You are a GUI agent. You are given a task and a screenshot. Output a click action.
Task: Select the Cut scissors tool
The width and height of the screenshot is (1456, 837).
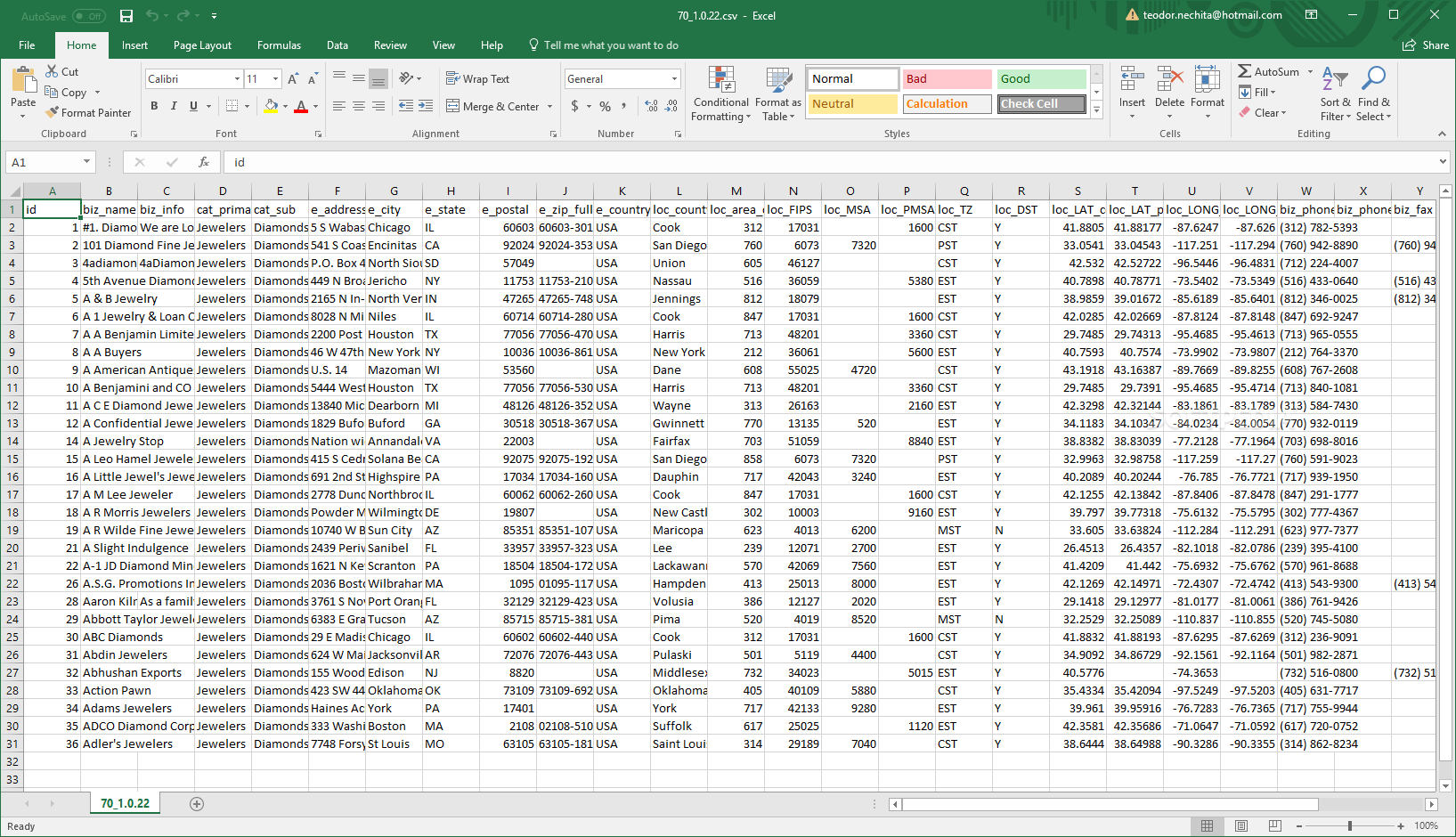click(61, 71)
